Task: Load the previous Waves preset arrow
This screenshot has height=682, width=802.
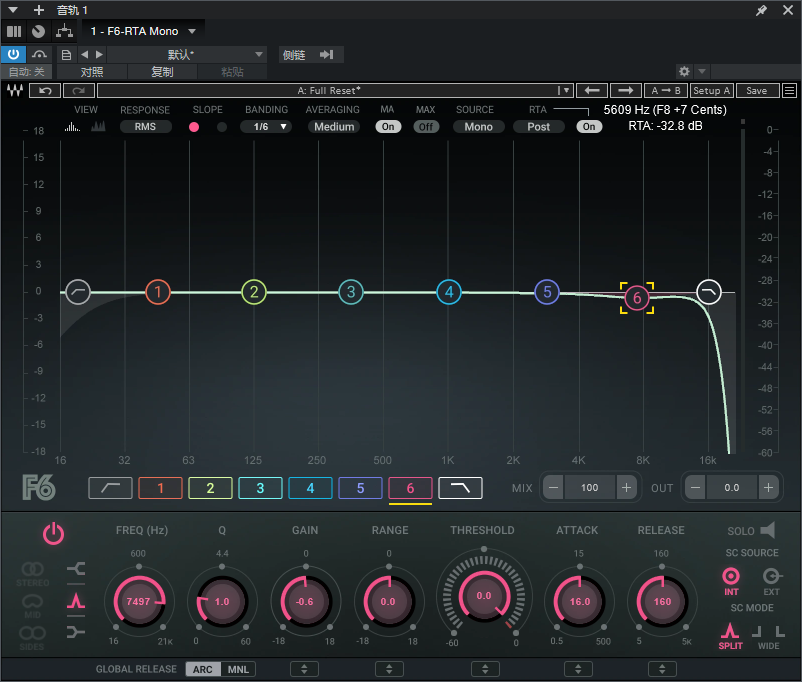Action: click(592, 91)
